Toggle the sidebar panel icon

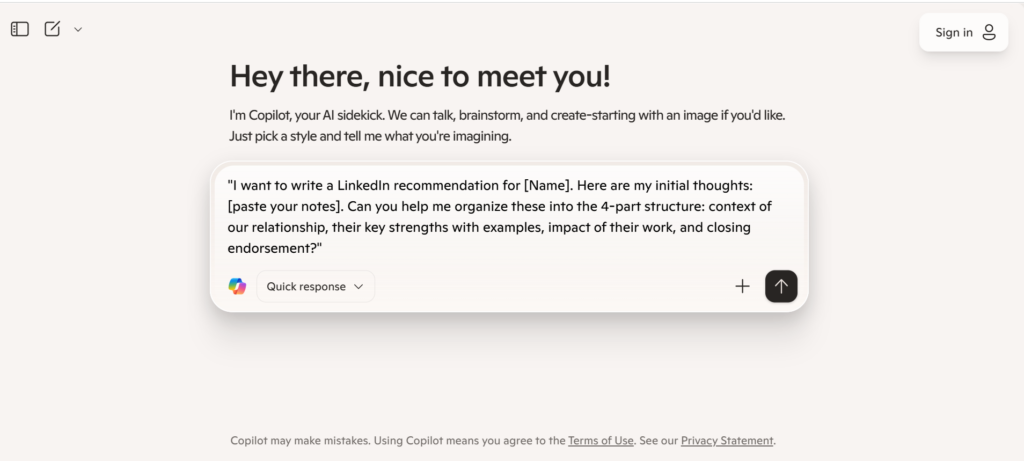coord(20,29)
